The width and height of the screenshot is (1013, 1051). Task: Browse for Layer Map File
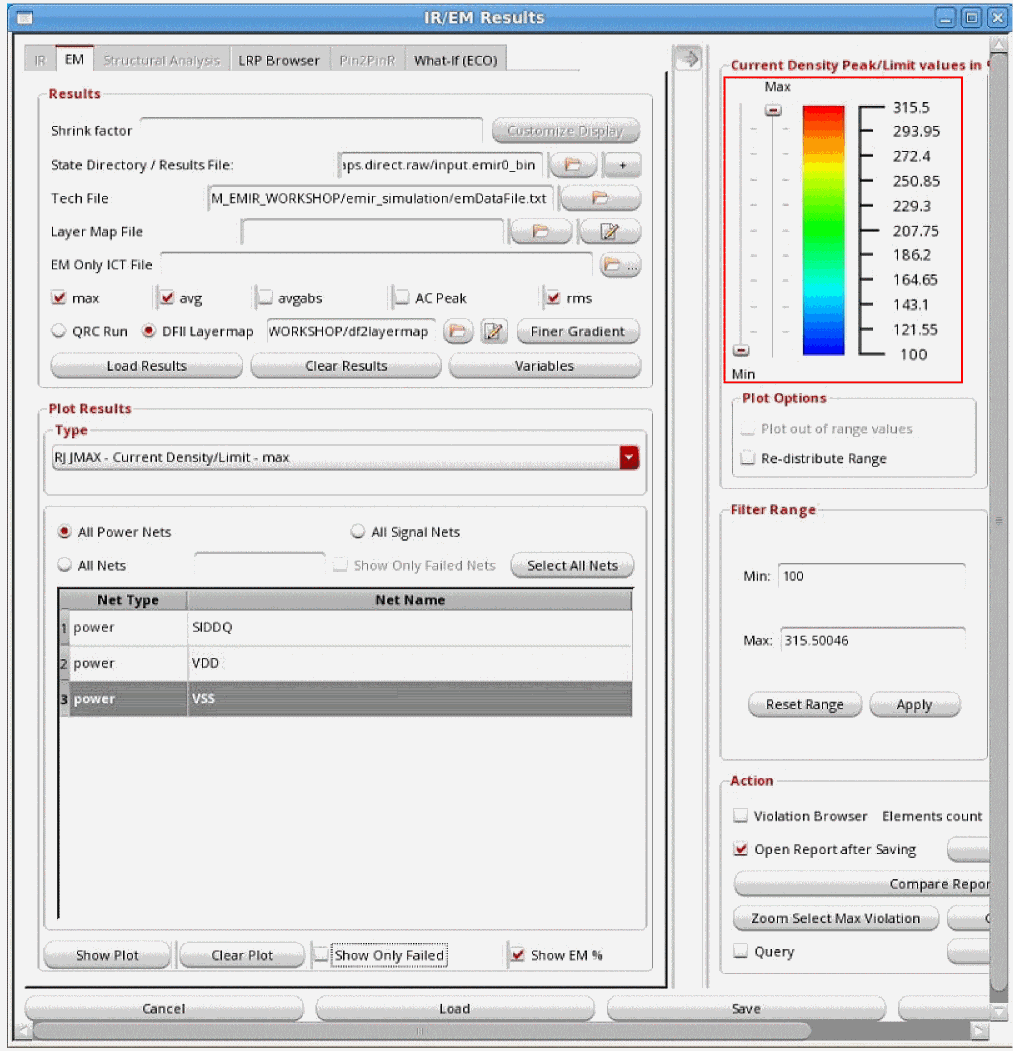tap(540, 232)
